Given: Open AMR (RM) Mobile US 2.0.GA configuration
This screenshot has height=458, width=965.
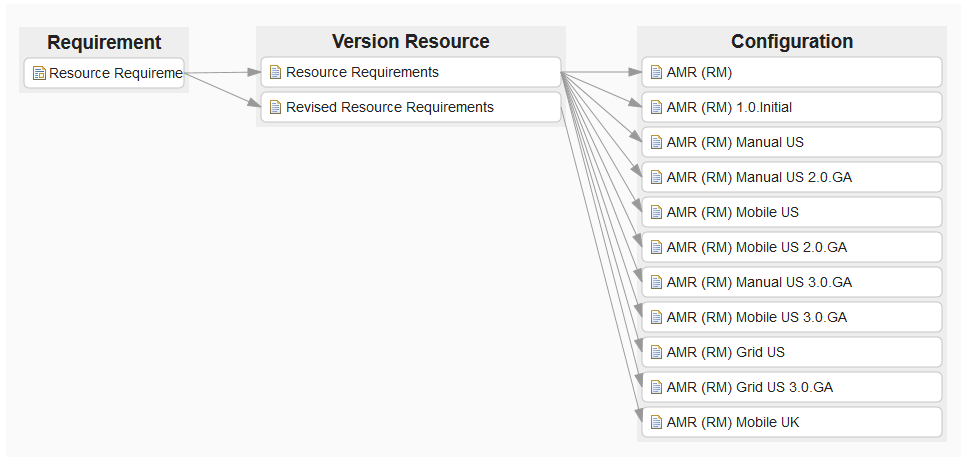Looking at the screenshot, I should [756, 247].
